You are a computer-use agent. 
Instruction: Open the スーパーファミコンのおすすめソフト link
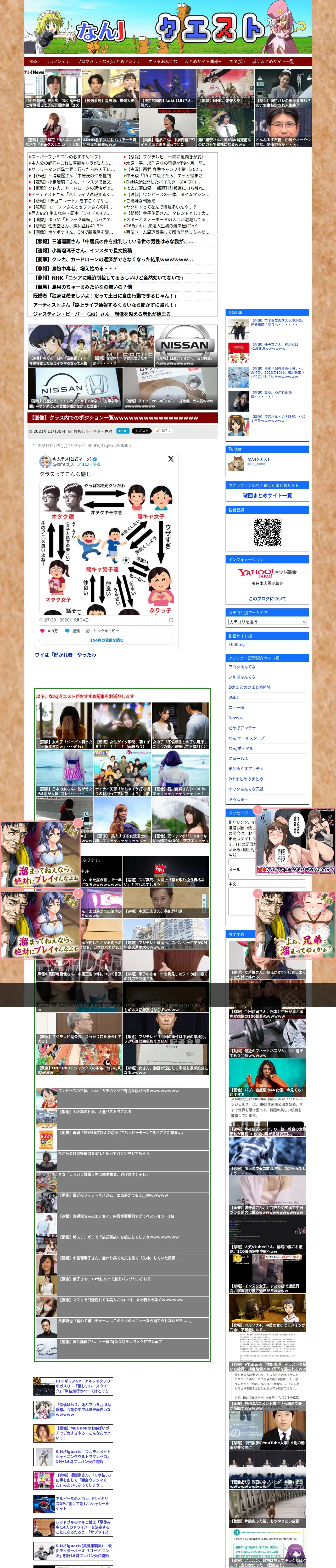pos(66,157)
